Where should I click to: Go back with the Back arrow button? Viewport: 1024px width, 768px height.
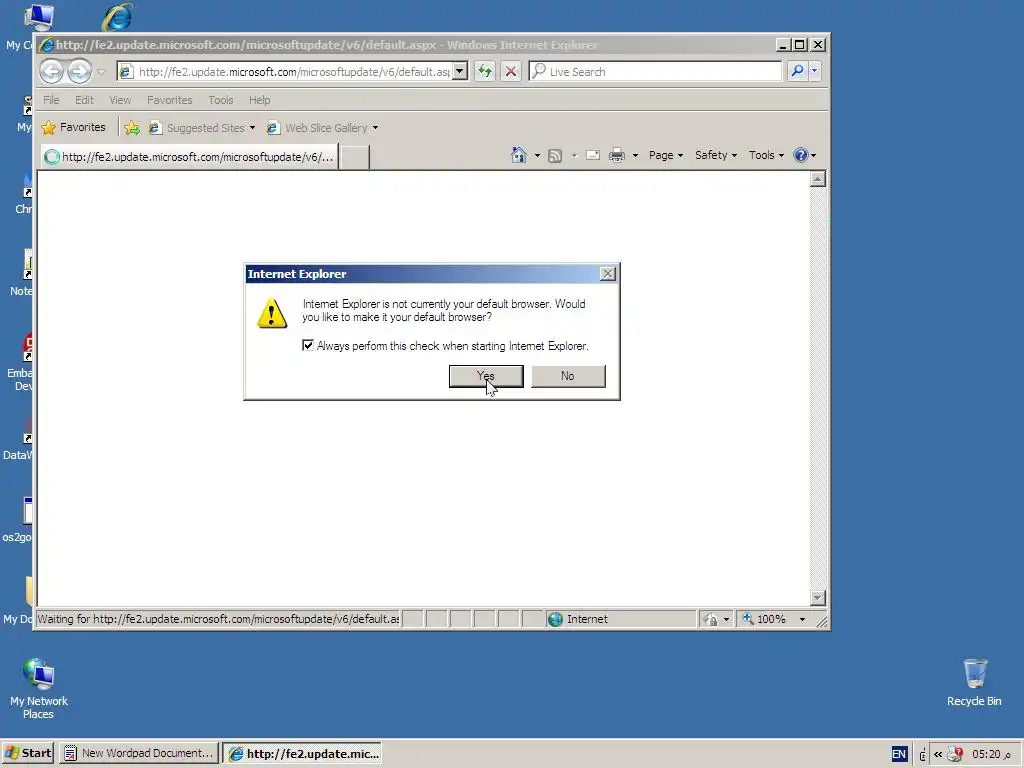tap(52, 71)
